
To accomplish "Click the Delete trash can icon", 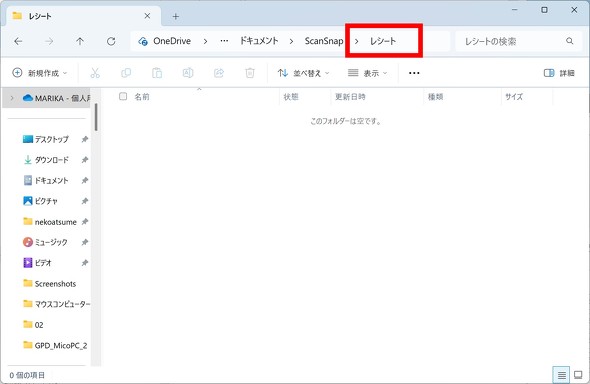I will 250,73.
